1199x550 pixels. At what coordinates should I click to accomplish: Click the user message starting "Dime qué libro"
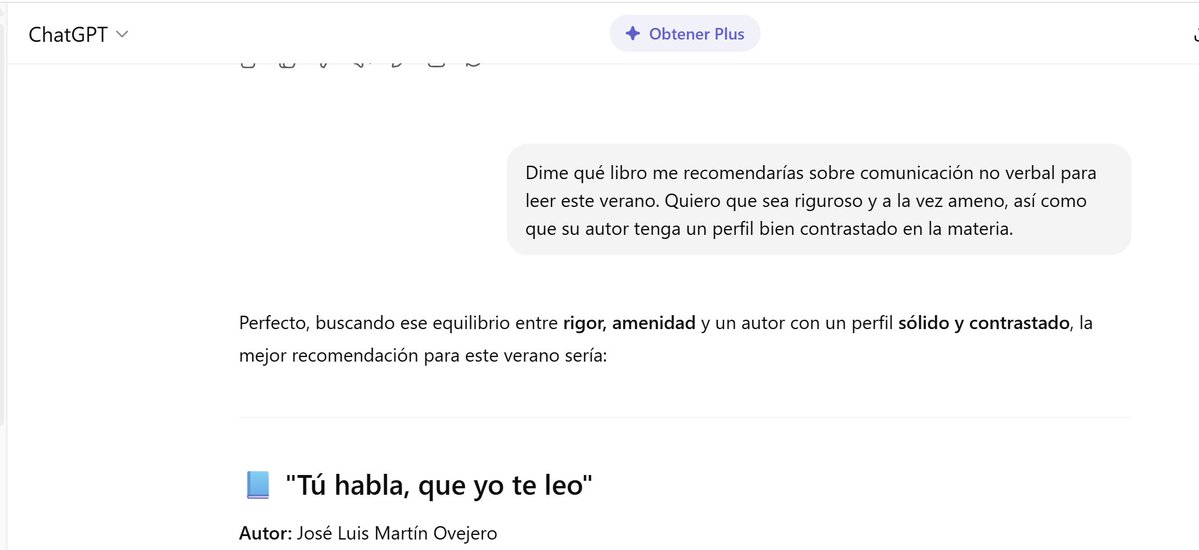(818, 201)
